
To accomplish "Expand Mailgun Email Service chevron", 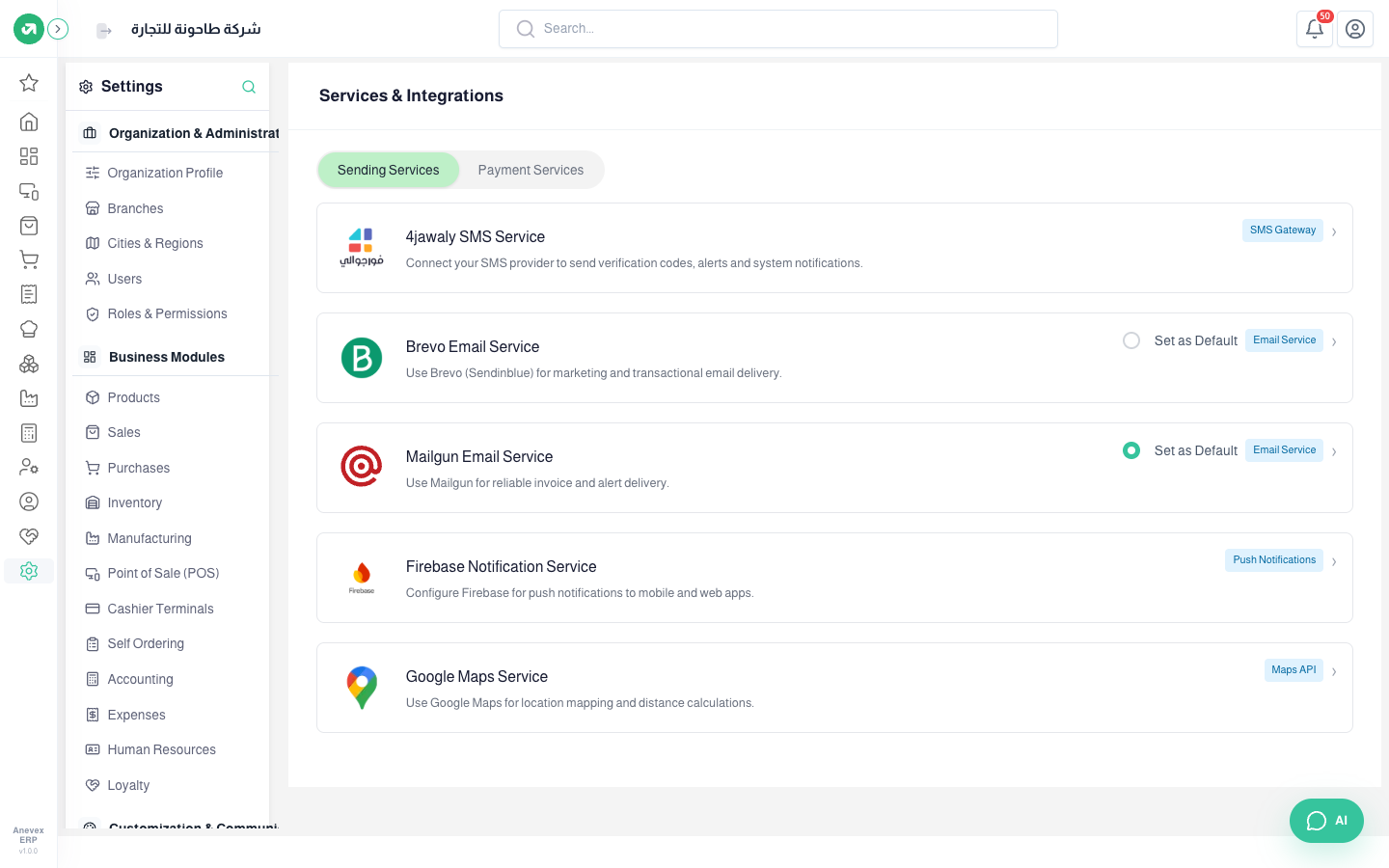I will (1334, 451).
